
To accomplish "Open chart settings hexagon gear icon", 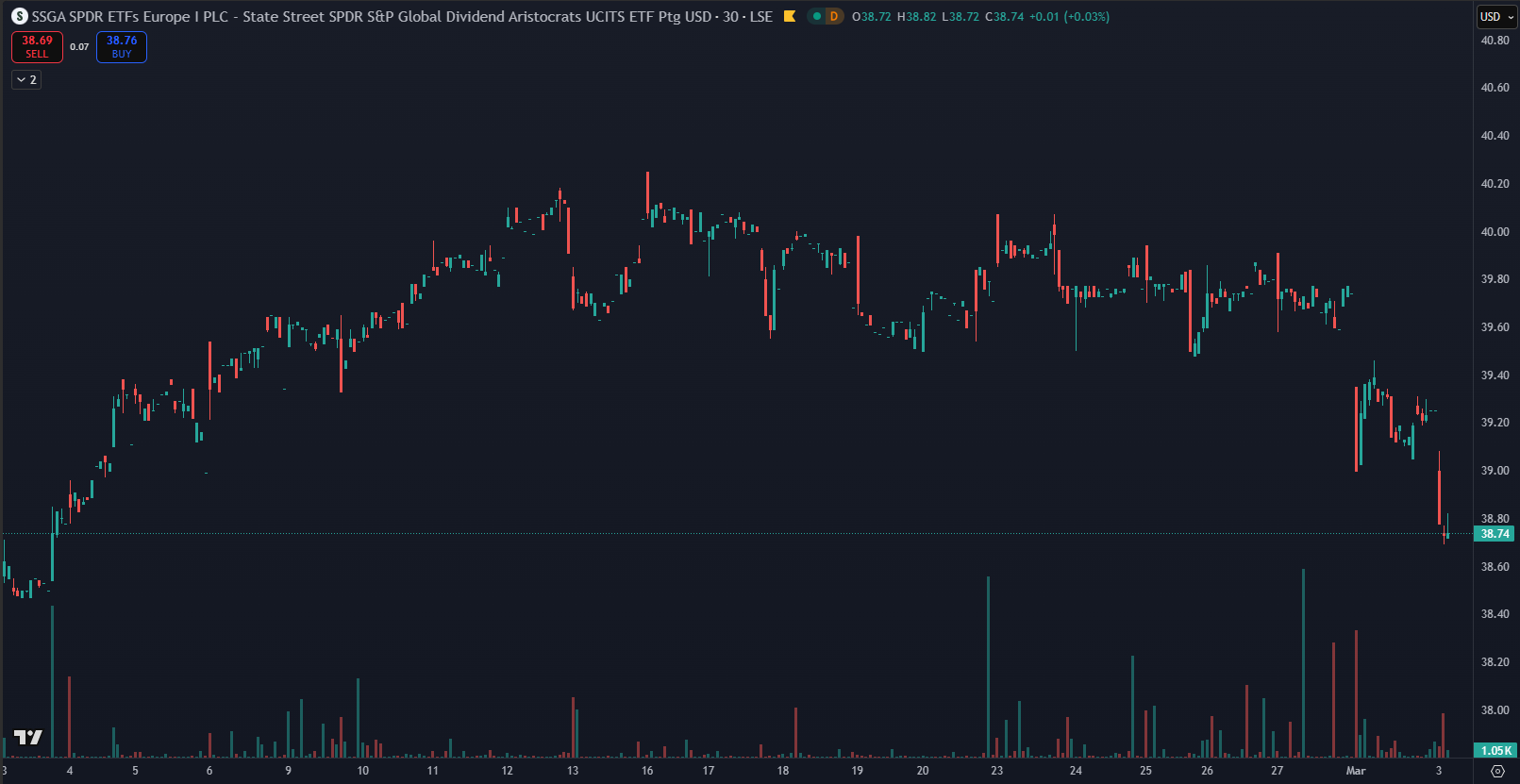I will point(1497,771).
